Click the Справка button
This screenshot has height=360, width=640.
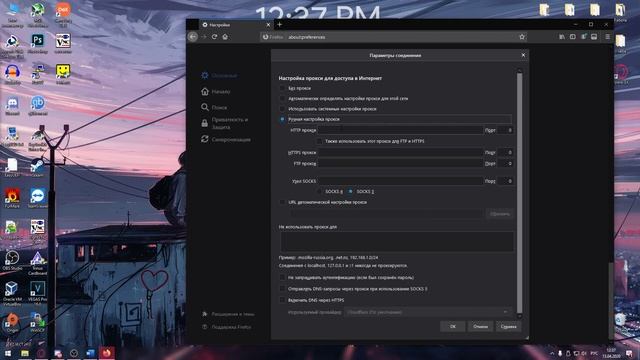508,327
